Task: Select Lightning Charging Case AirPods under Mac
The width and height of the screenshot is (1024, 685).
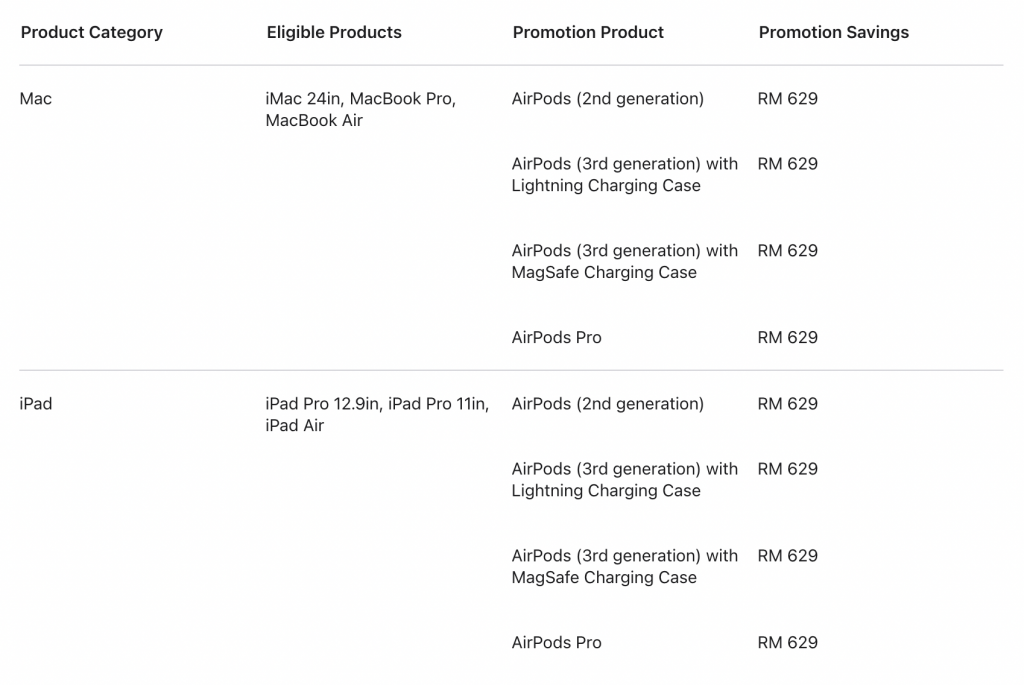Action: pyautogui.click(x=624, y=174)
